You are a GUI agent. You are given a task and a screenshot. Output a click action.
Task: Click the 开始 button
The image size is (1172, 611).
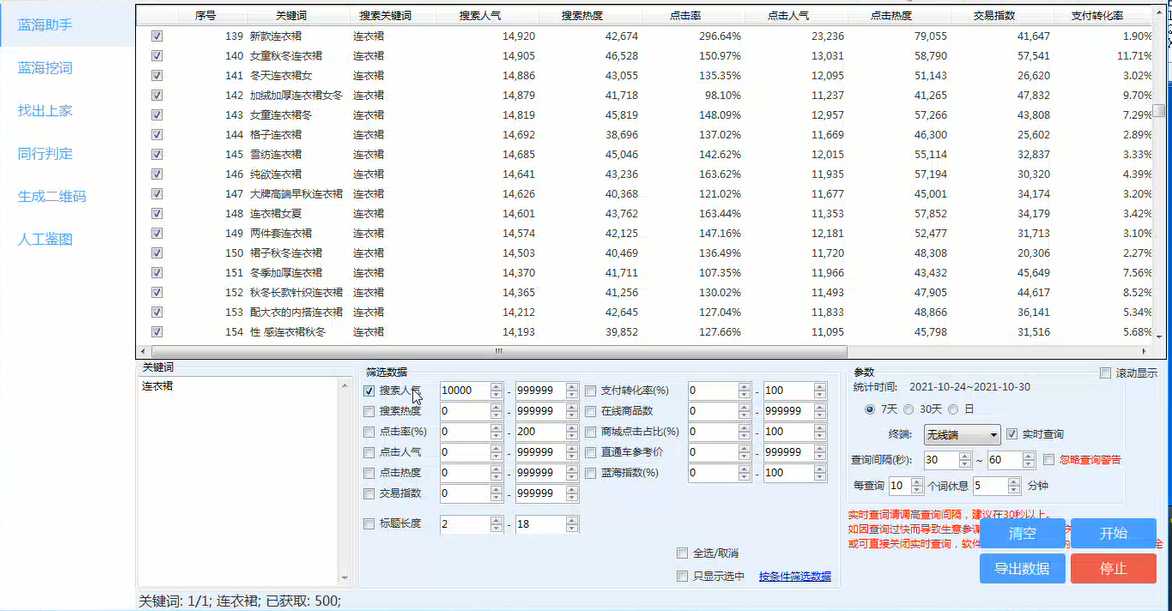point(1112,533)
